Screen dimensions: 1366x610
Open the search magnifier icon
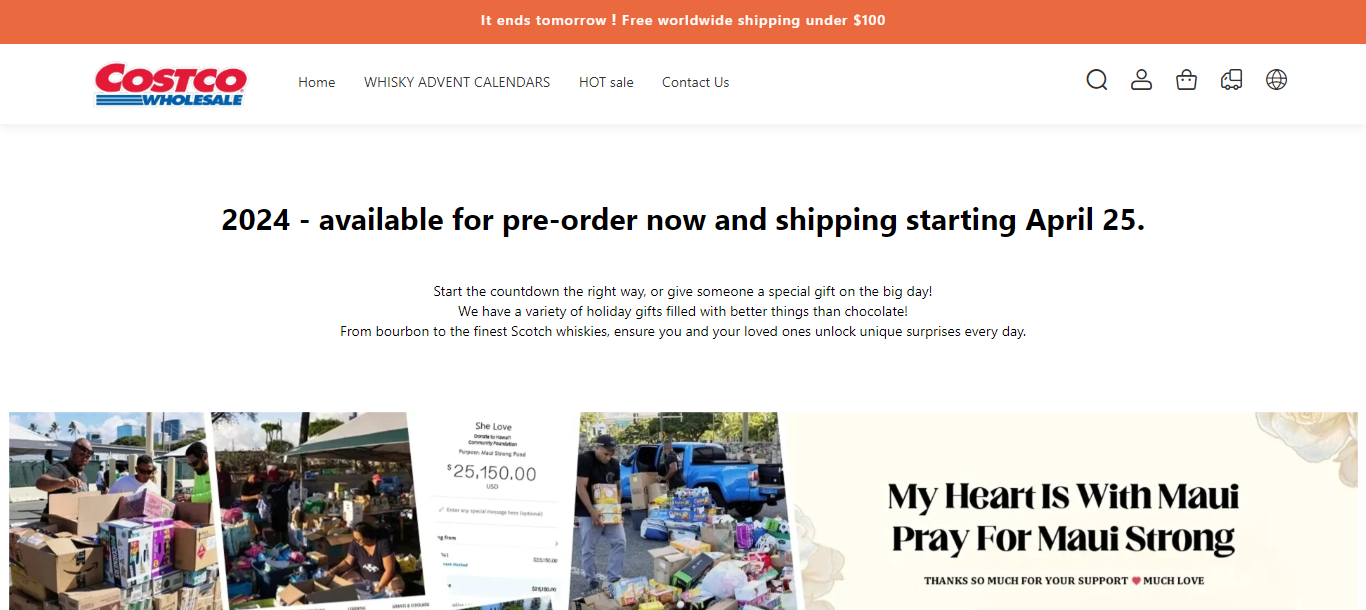[1097, 80]
